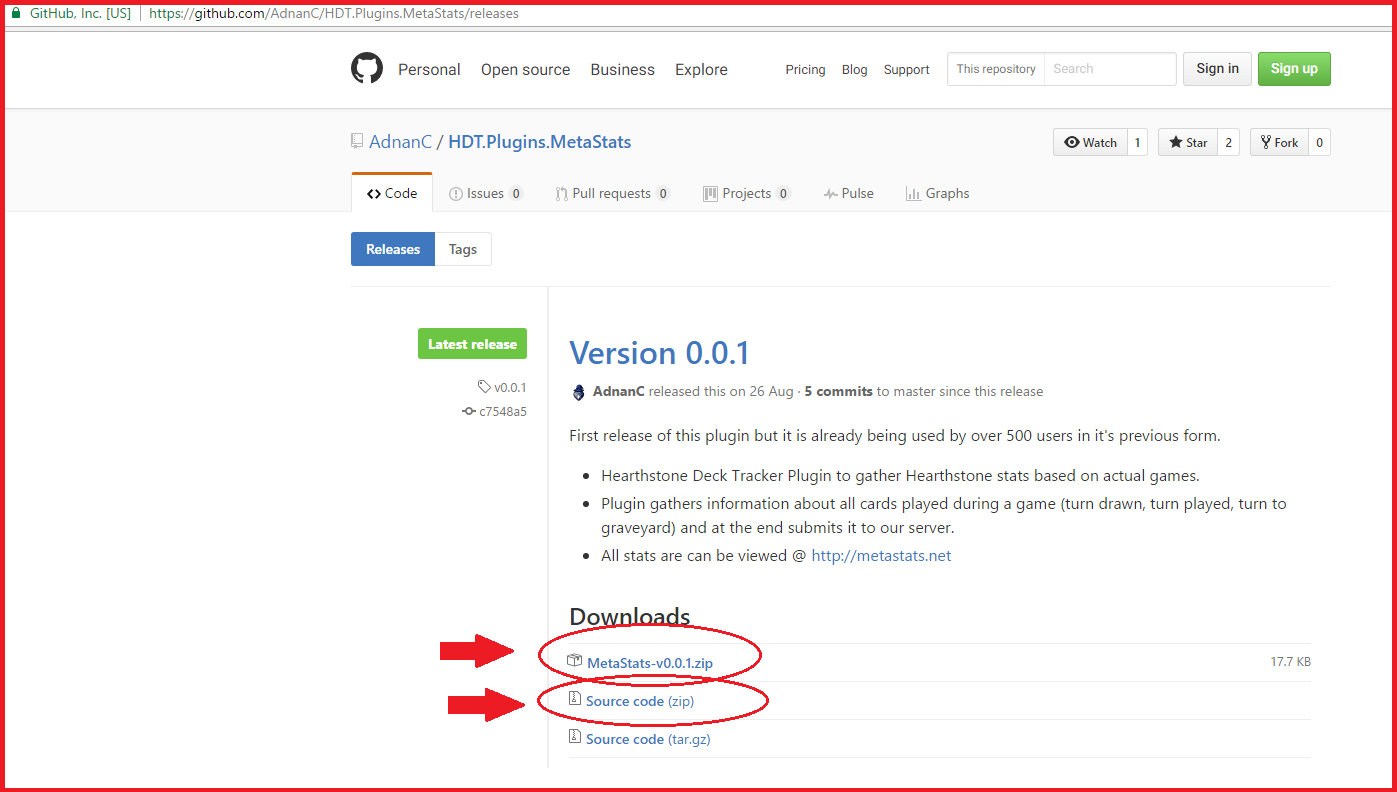Click the commit icon next to c7548a5

(469, 411)
